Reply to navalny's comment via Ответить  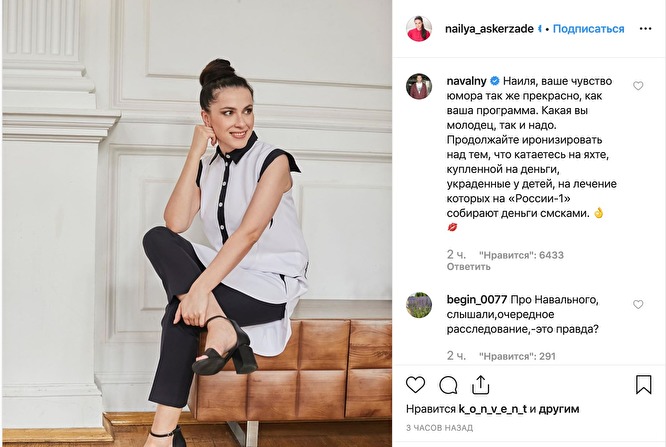click(x=468, y=267)
